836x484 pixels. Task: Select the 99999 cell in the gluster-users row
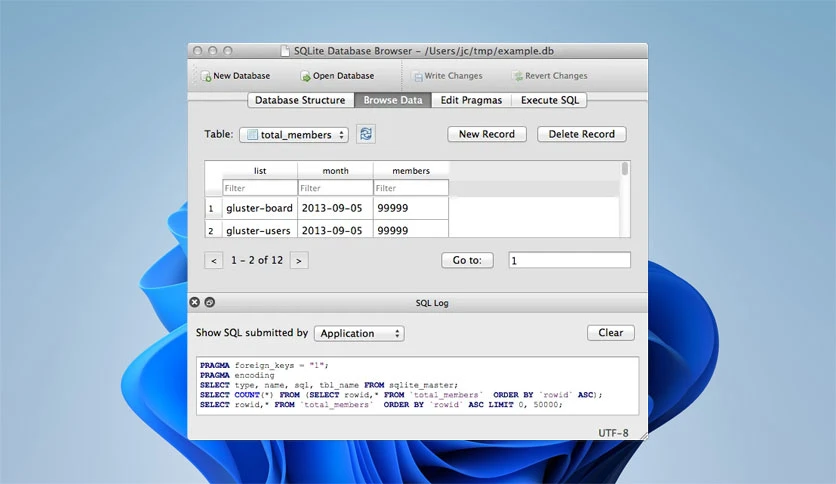[411, 229]
